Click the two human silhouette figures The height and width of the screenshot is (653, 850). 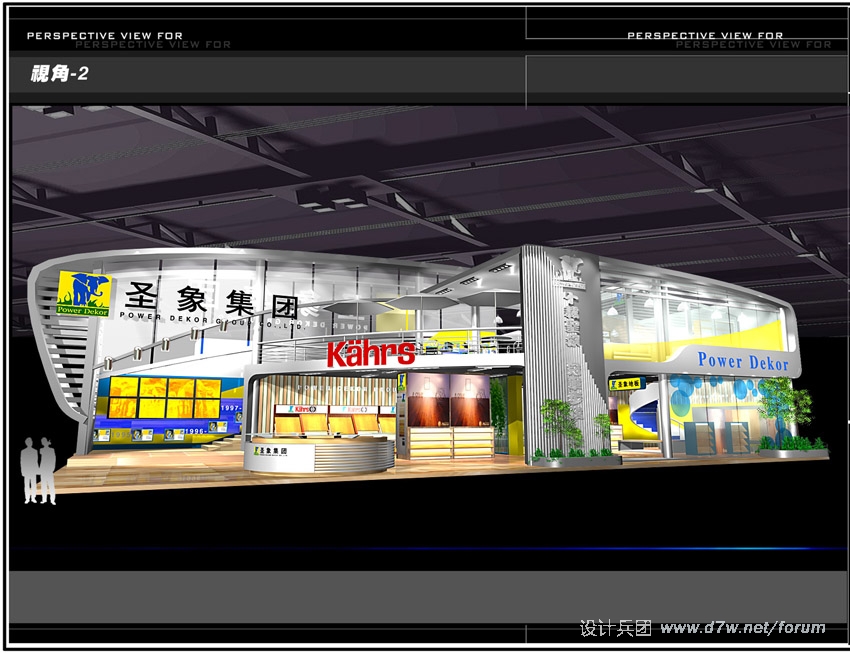point(38,470)
